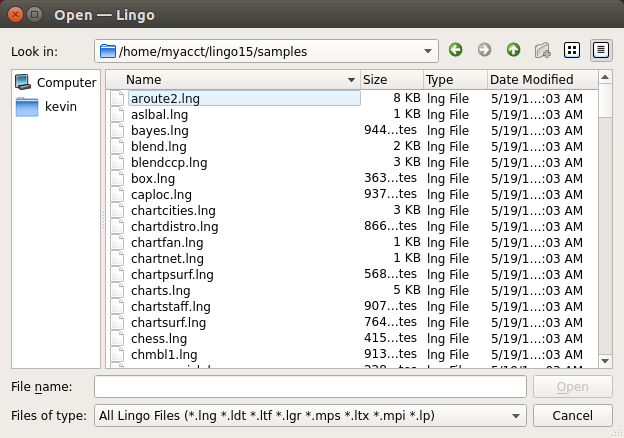Open the kevin folder in sidebar
This screenshot has height=438, width=624.
[x=46, y=107]
